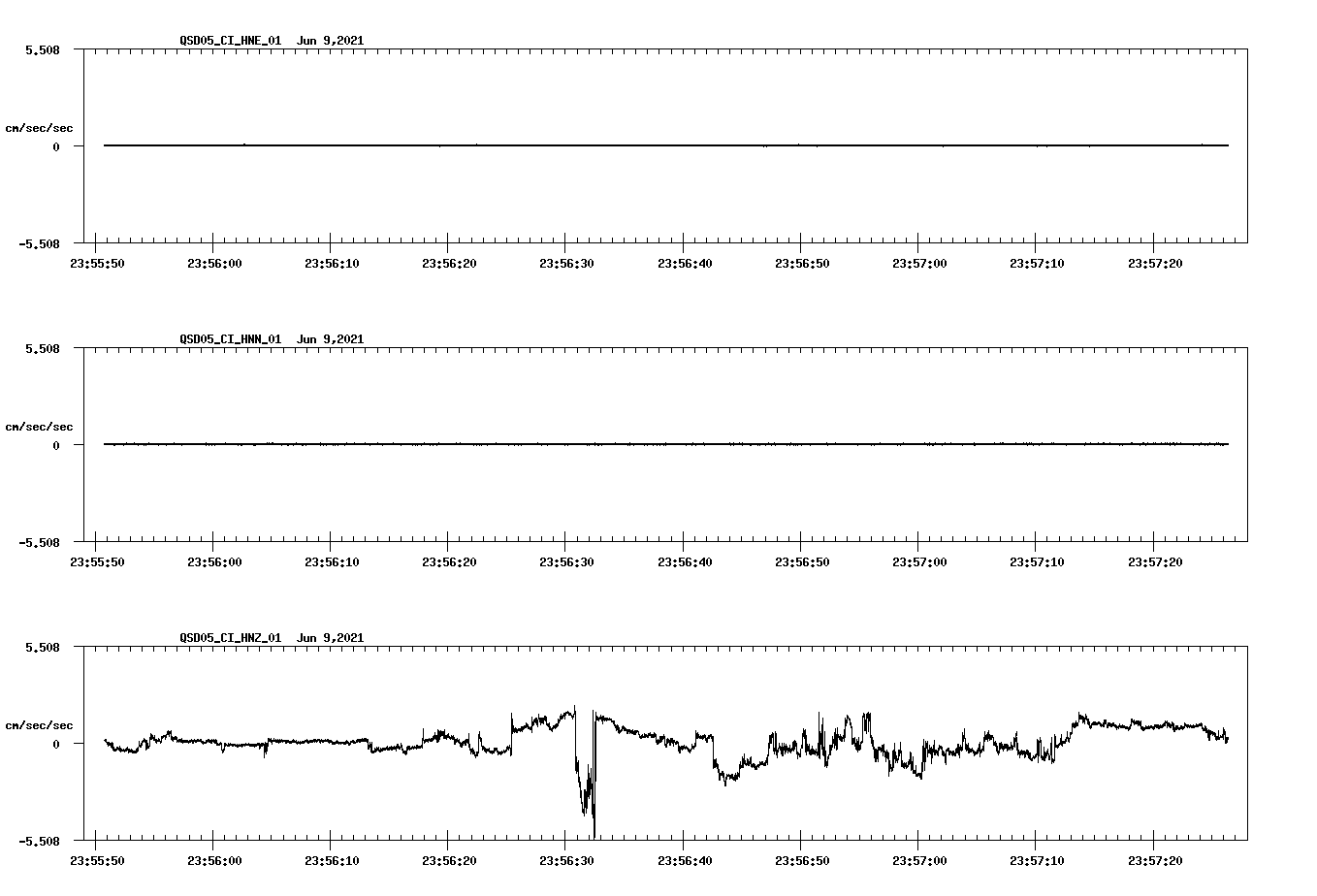
Task: Click the -5.508 minimum label on HNE plot
Action: click(40, 243)
